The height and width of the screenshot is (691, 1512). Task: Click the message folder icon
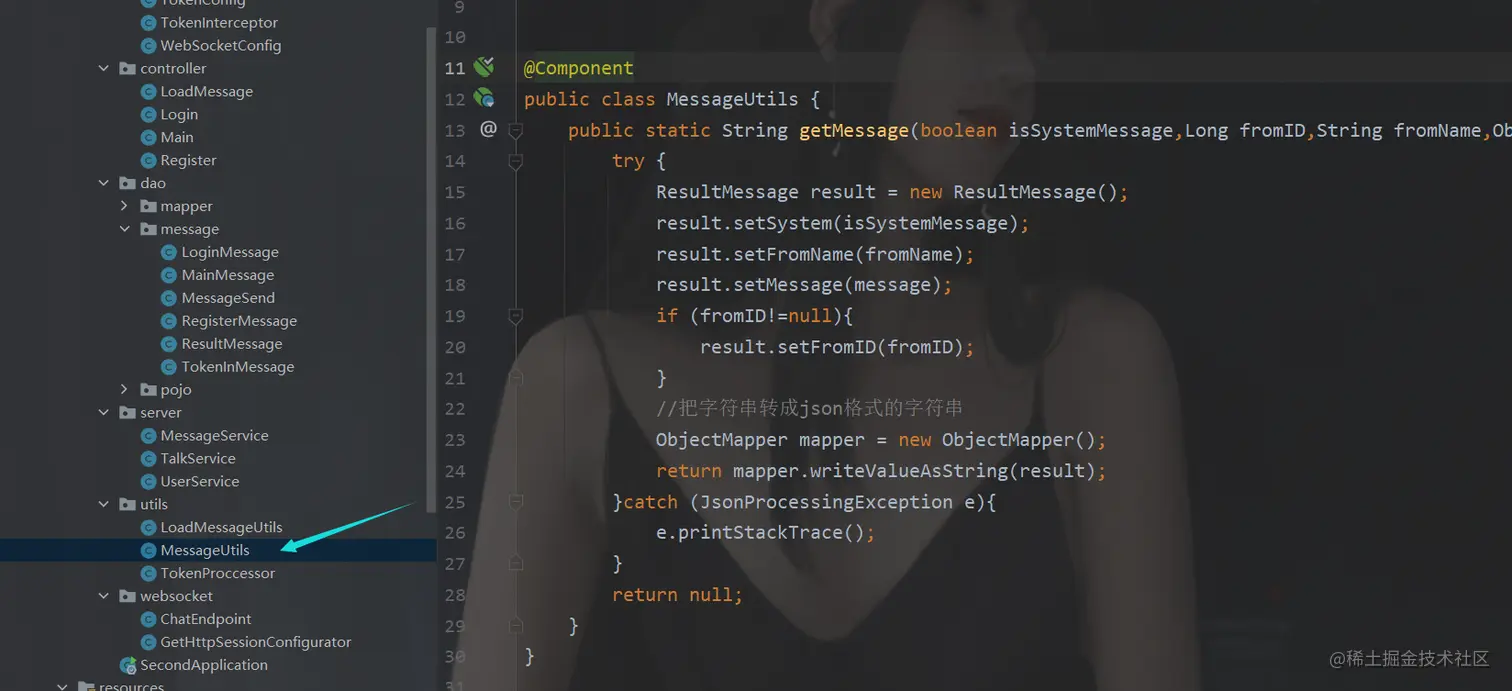pyautogui.click(x=148, y=229)
